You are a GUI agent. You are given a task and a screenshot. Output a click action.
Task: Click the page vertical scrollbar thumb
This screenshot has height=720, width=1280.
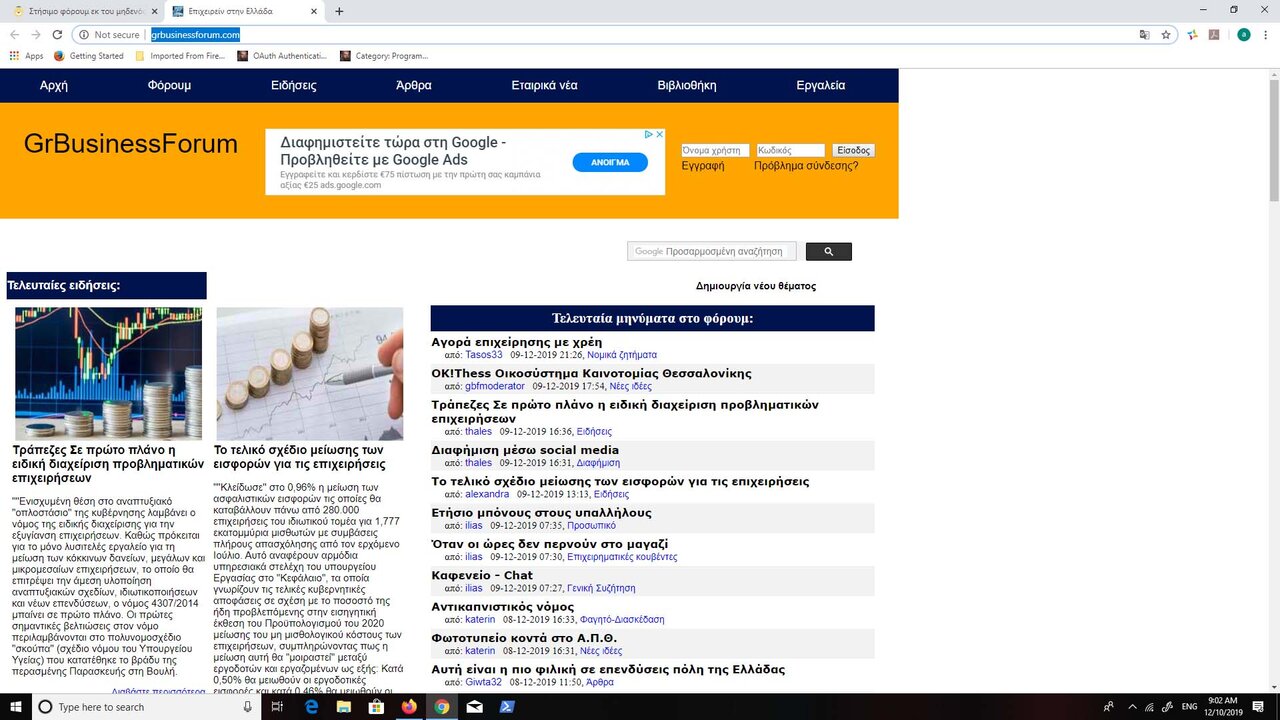[x=1273, y=140]
